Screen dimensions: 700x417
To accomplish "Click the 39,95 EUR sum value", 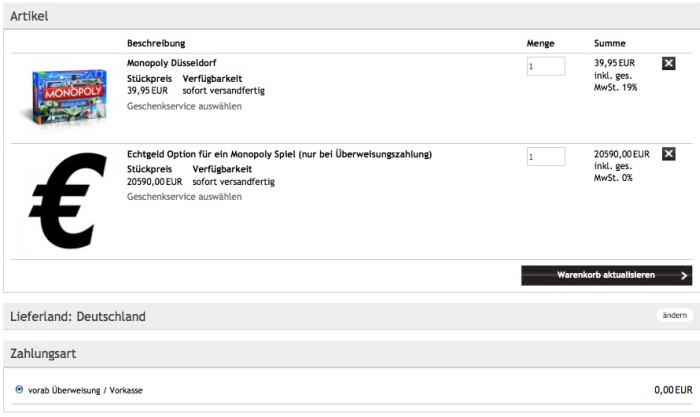I will (x=614, y=63).
